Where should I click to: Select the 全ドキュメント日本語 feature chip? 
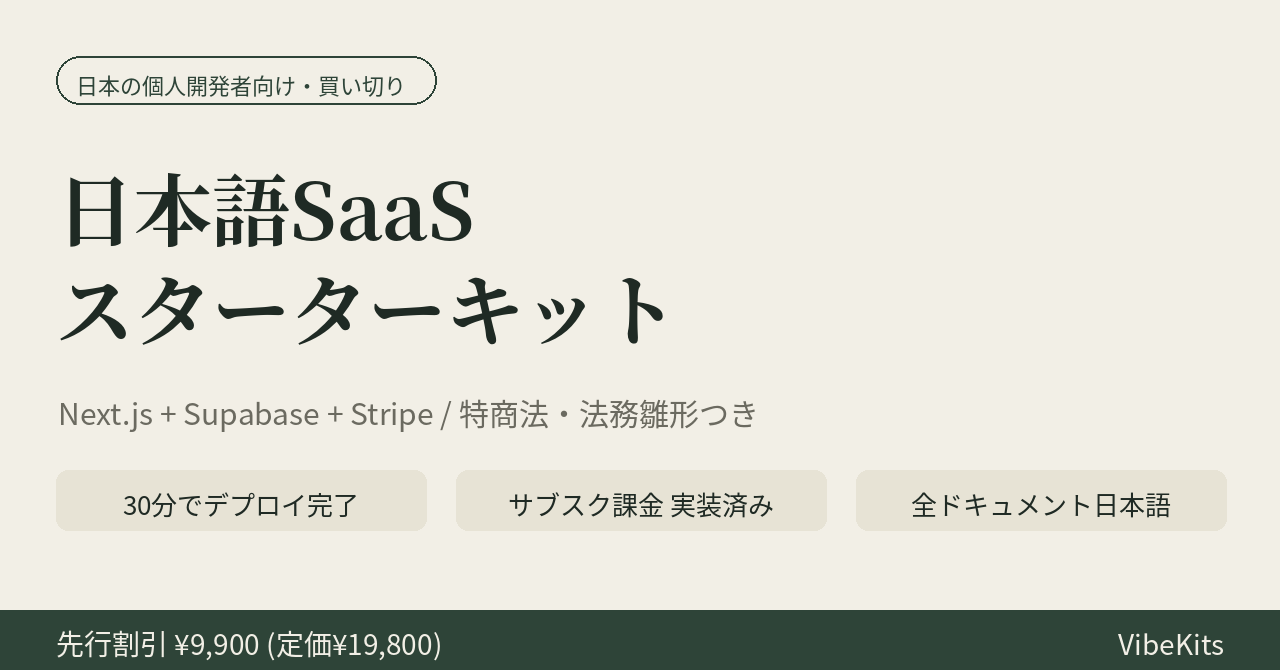click(1041, 501)
